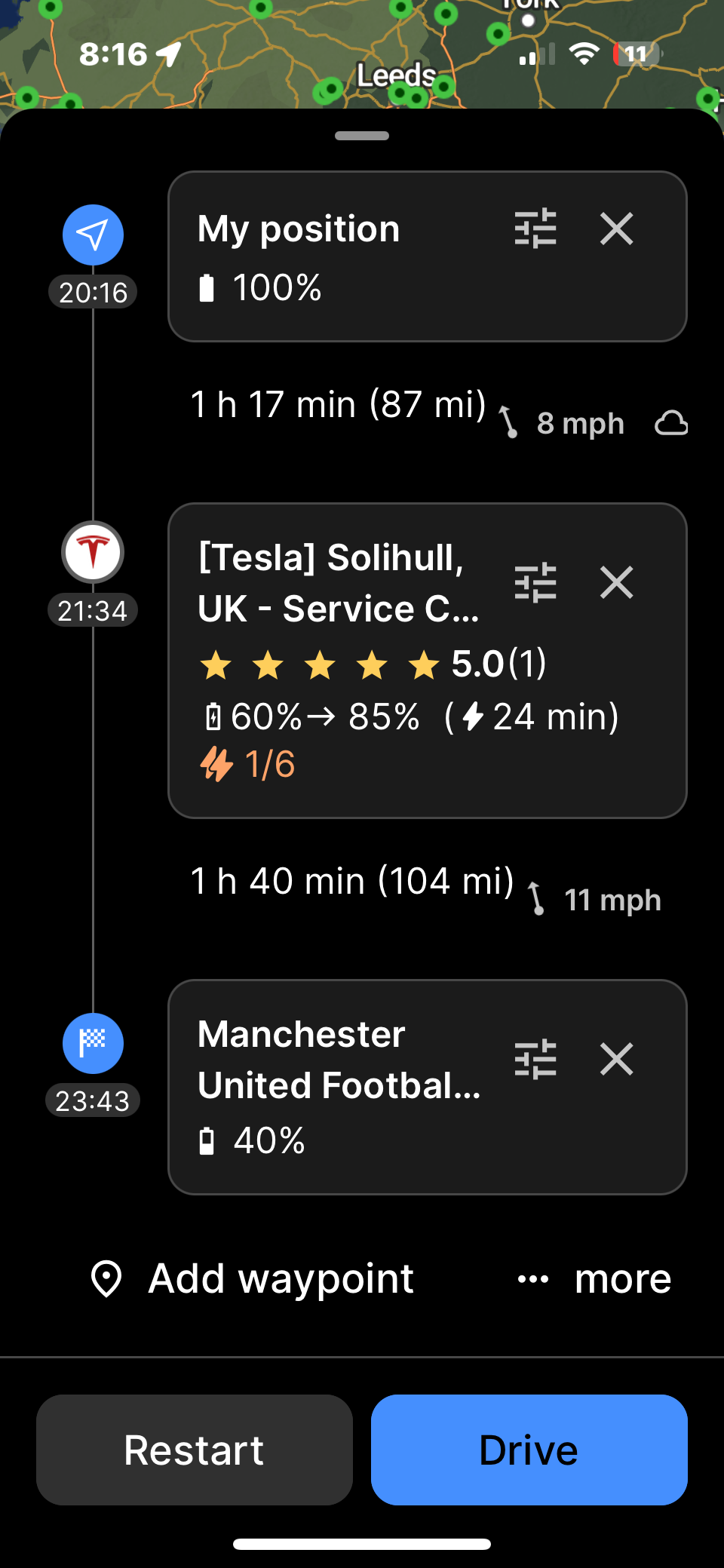Start navigation with the Drive button
The image size is (724, 1568).
click(x=529, y=1450)
